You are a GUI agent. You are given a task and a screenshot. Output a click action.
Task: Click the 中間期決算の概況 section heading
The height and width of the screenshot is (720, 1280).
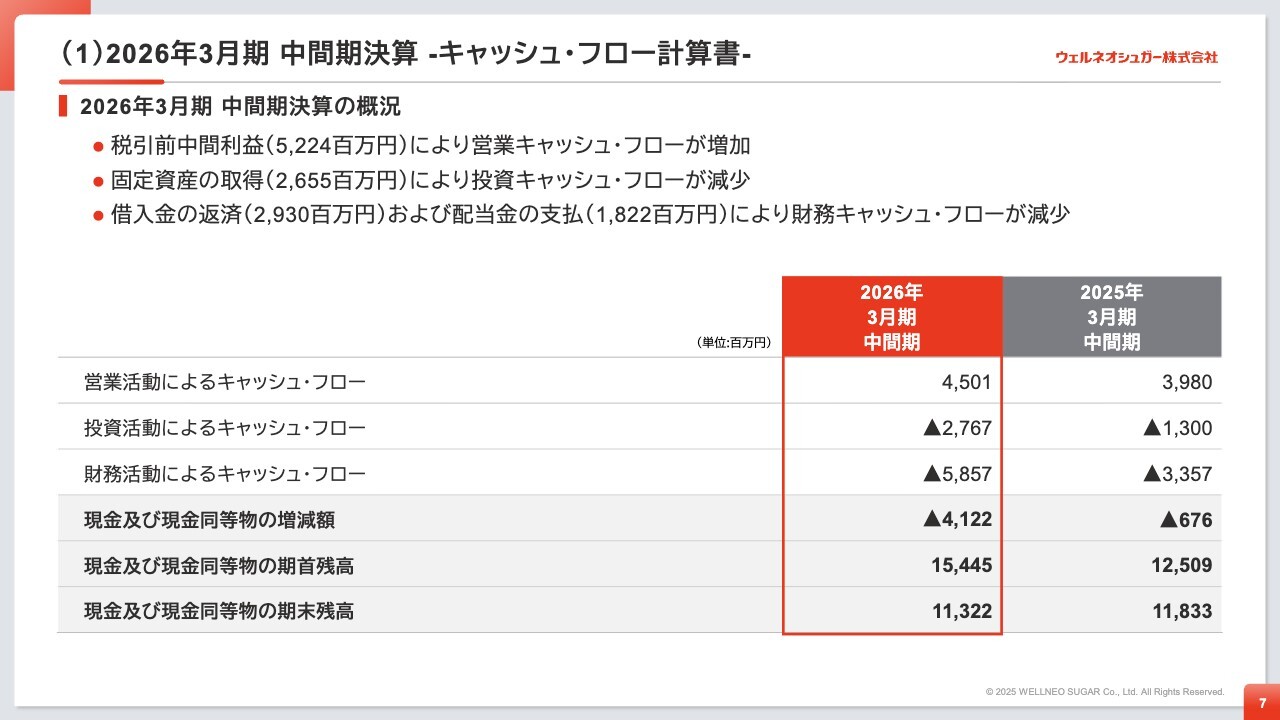[240, 107]
